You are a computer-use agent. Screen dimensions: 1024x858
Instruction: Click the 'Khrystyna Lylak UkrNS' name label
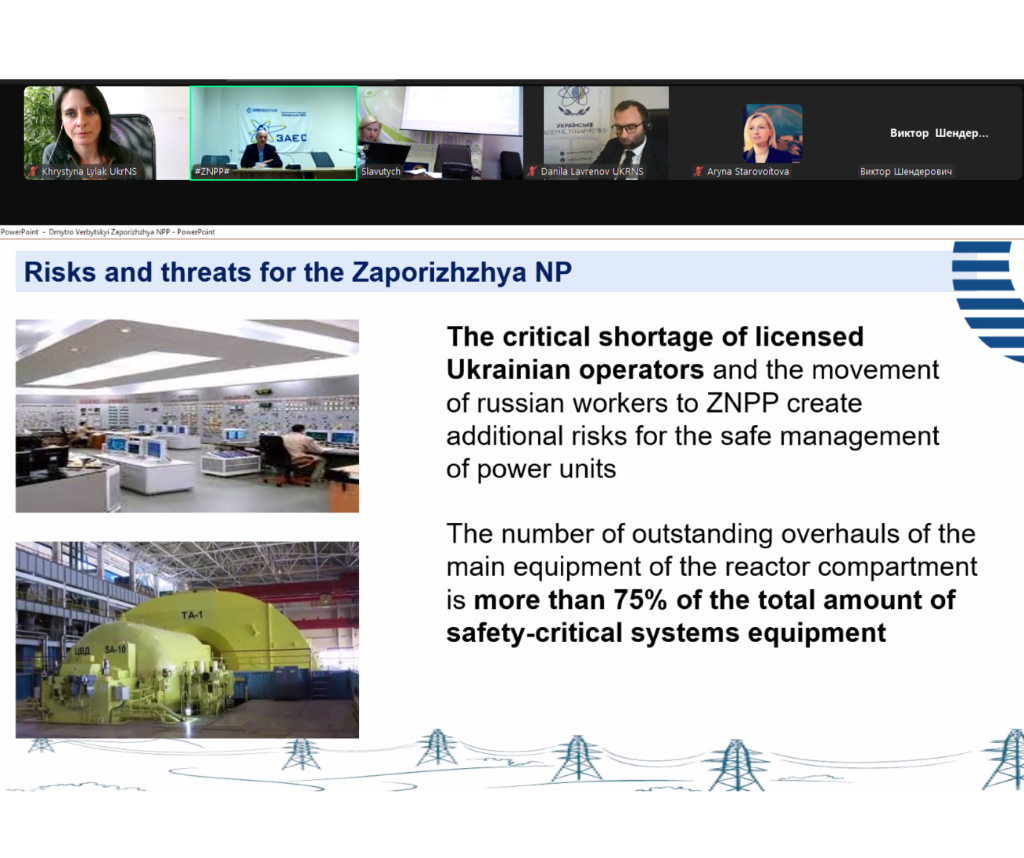(89, 172)
